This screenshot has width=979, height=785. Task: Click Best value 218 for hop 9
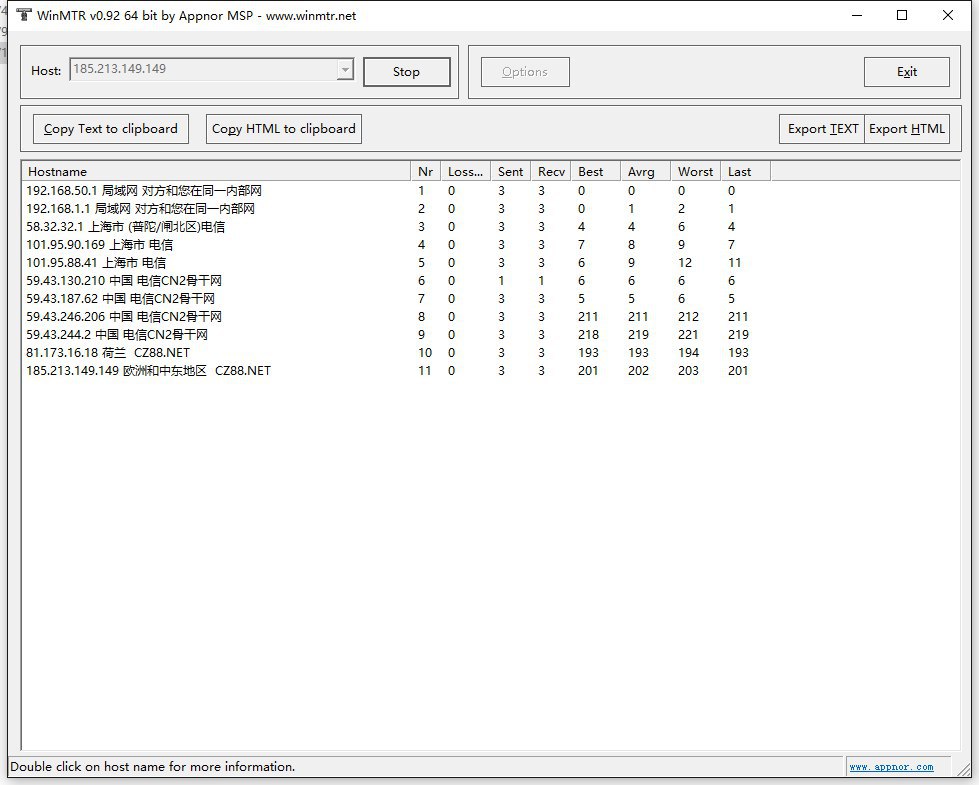click(x=588, y=335)
